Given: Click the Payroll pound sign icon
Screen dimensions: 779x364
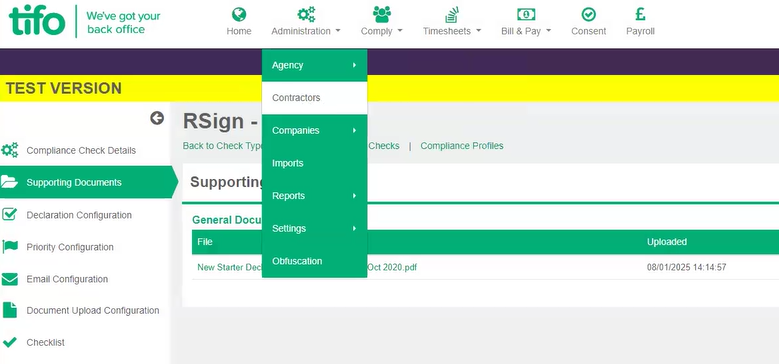Looking at the screenshot, I should coord(640,14).
